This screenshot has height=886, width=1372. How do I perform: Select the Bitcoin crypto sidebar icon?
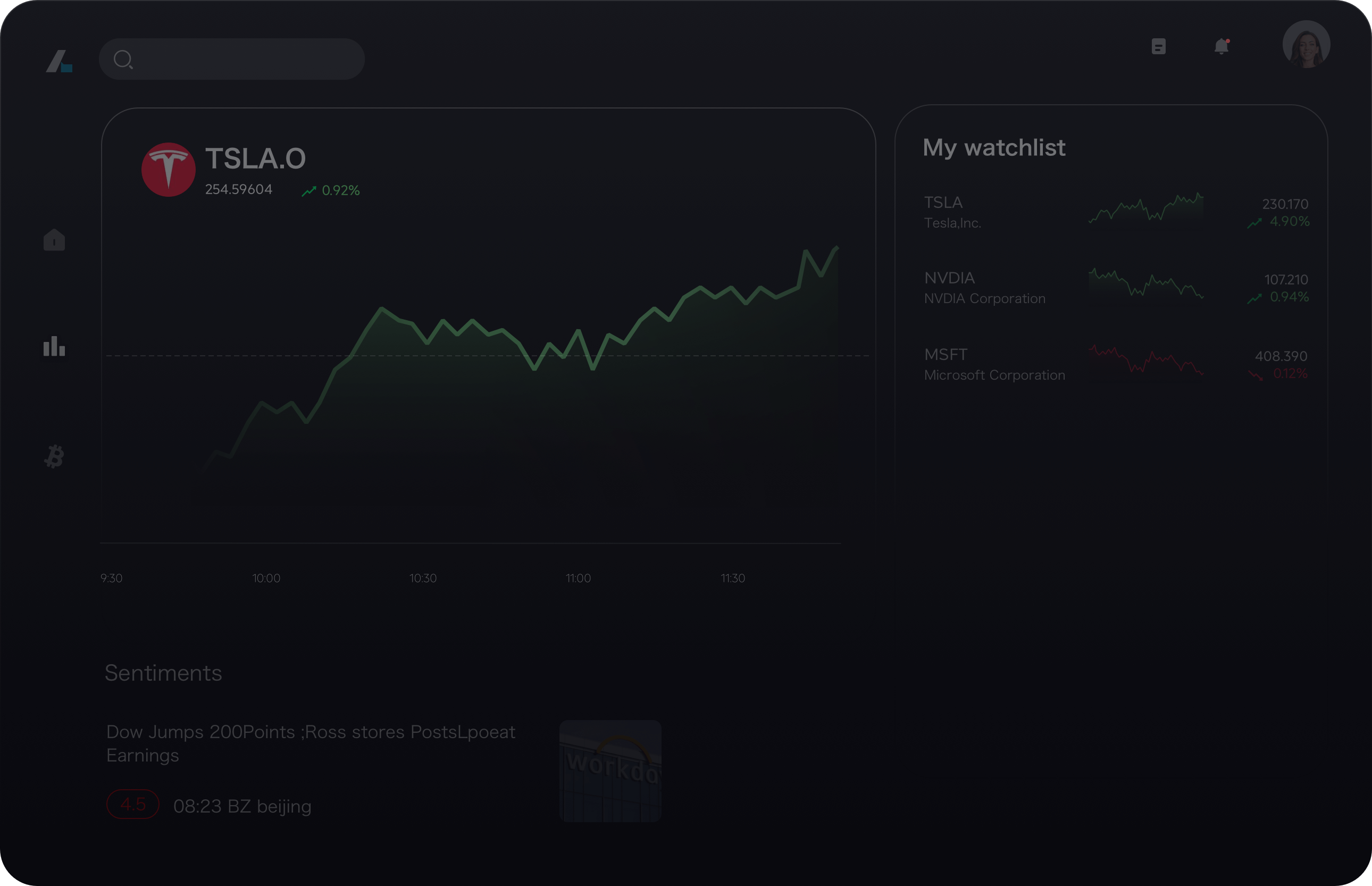click(x=54, y=456)
